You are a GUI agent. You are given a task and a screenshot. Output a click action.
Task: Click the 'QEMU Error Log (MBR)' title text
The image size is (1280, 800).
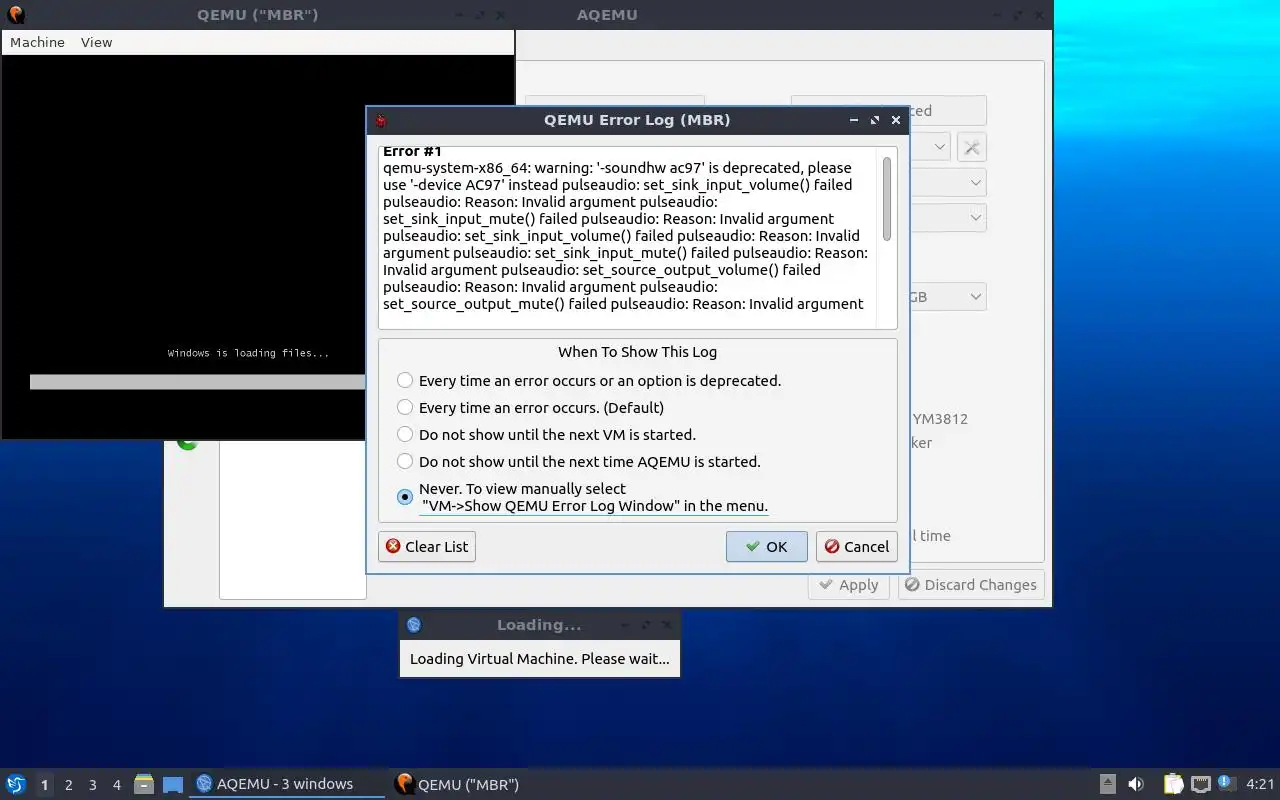tap(637, 120)
